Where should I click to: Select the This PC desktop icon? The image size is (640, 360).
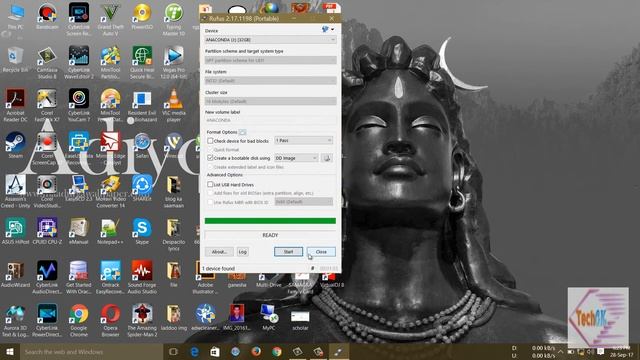click(x=15, y=16)
